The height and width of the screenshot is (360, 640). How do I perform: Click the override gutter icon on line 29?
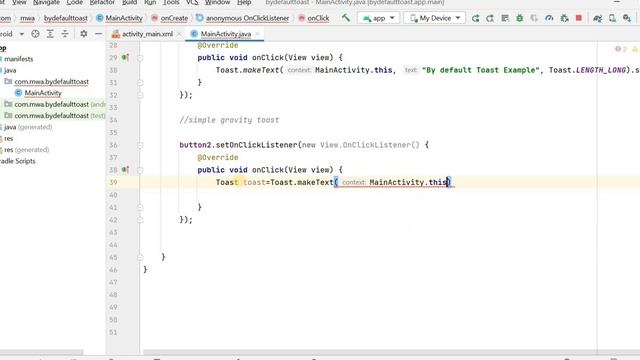(125, 58)
